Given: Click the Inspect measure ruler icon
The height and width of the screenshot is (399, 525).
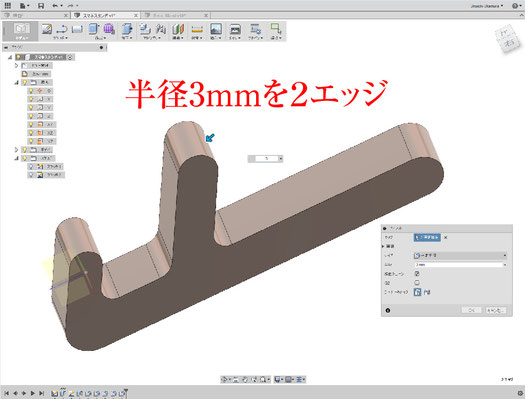Looking at the screenshot, I should [x=197, y=29].
